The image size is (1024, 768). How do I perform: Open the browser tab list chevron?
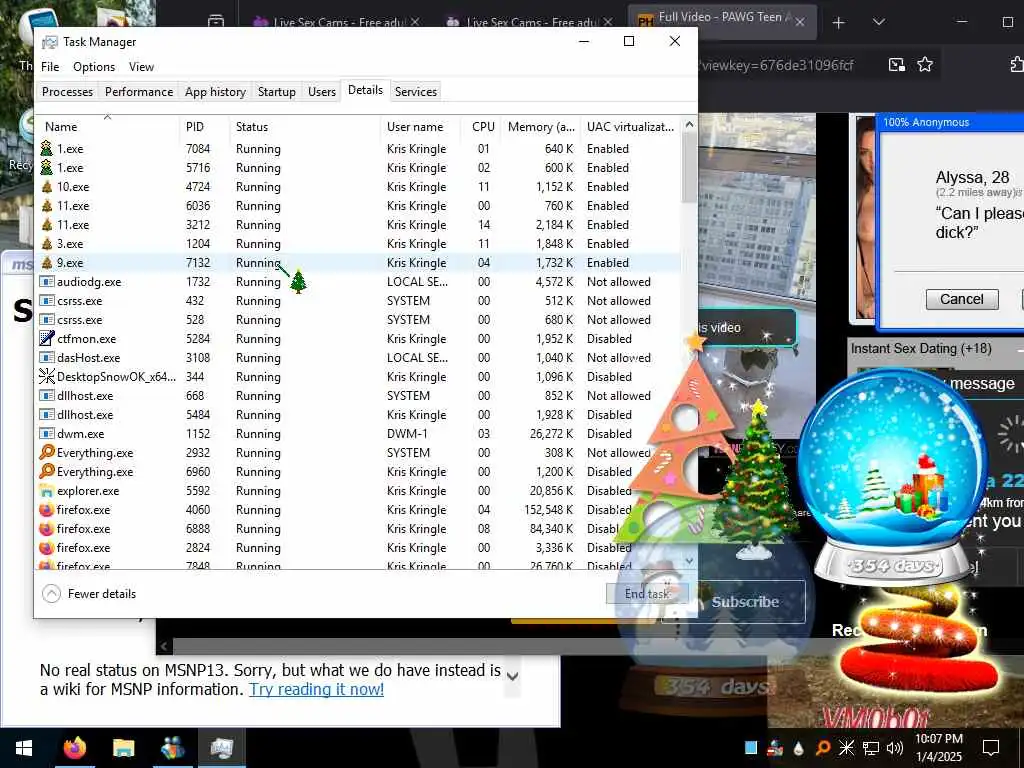879,22
